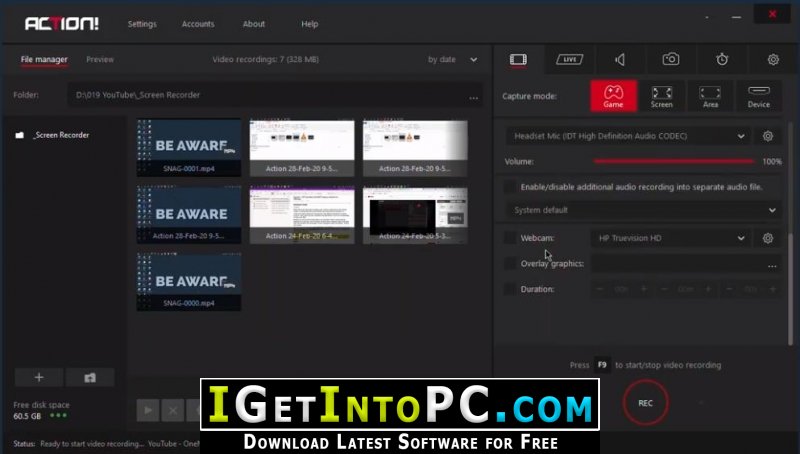The width and height of the screenshot is (800, 454).
Task: Browse overlay graphics with ellipsis button
Action: click(x=772, y=265)
